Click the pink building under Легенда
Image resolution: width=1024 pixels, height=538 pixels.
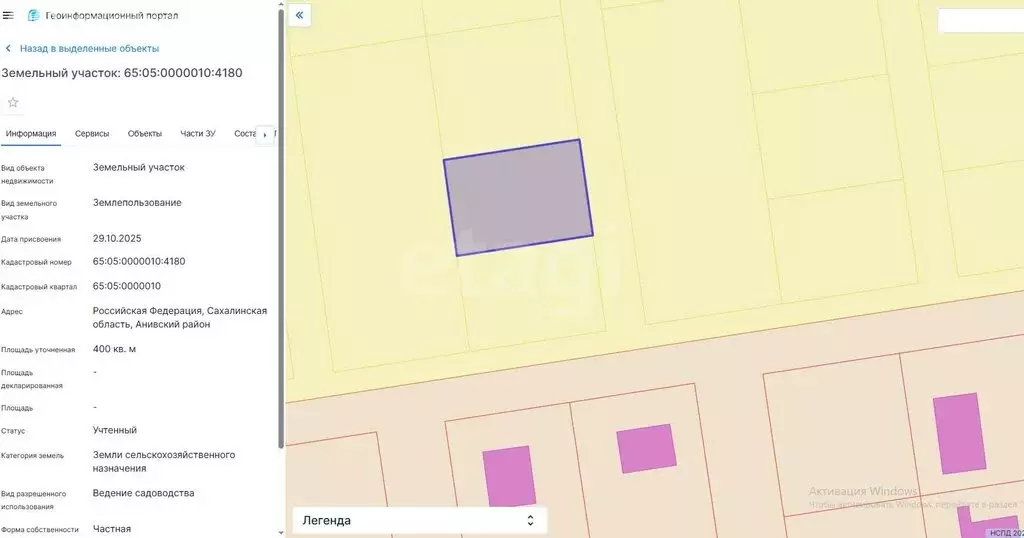[508, 475]
